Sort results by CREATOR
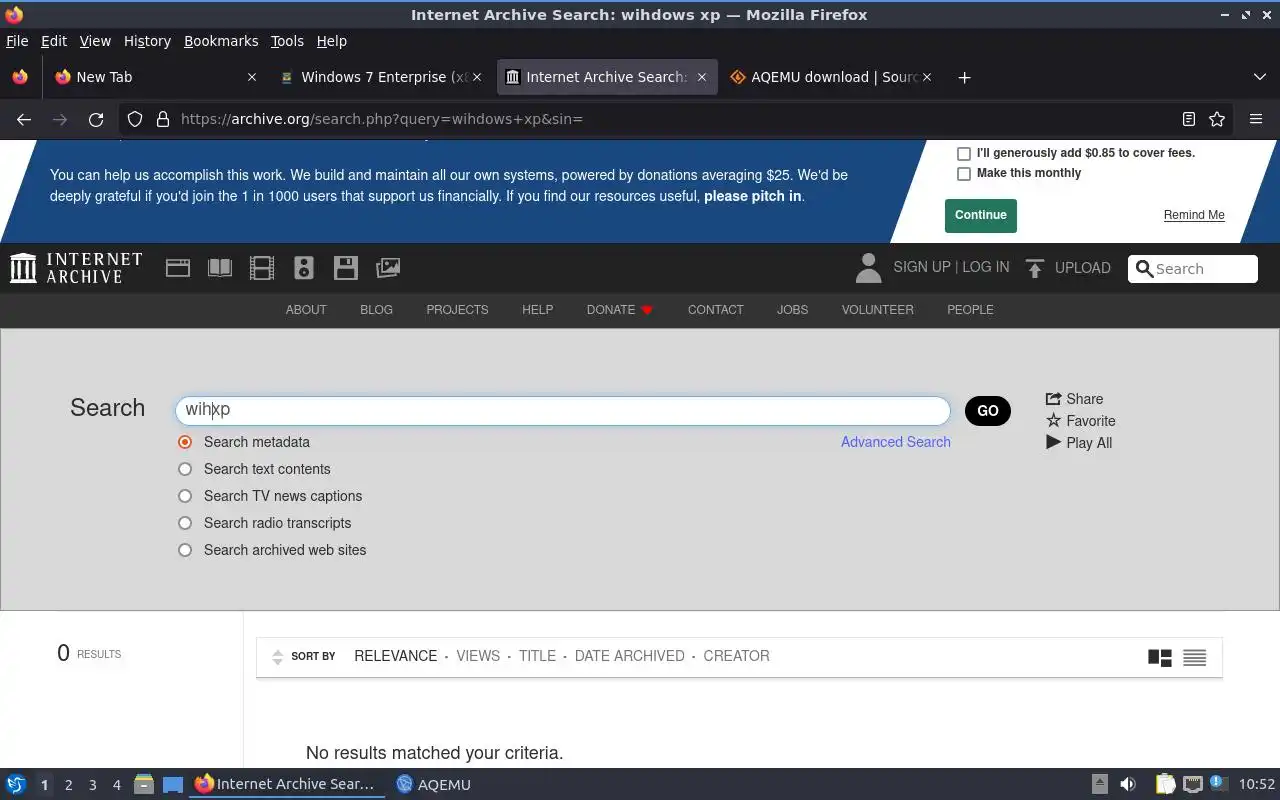Image resolution: width=1280 pixels, height=800 pixels. tap(737, 656)
